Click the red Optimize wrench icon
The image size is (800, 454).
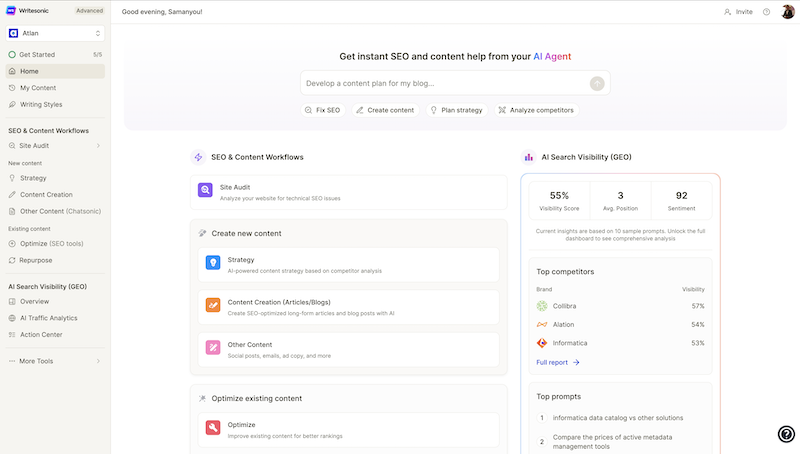213,428
